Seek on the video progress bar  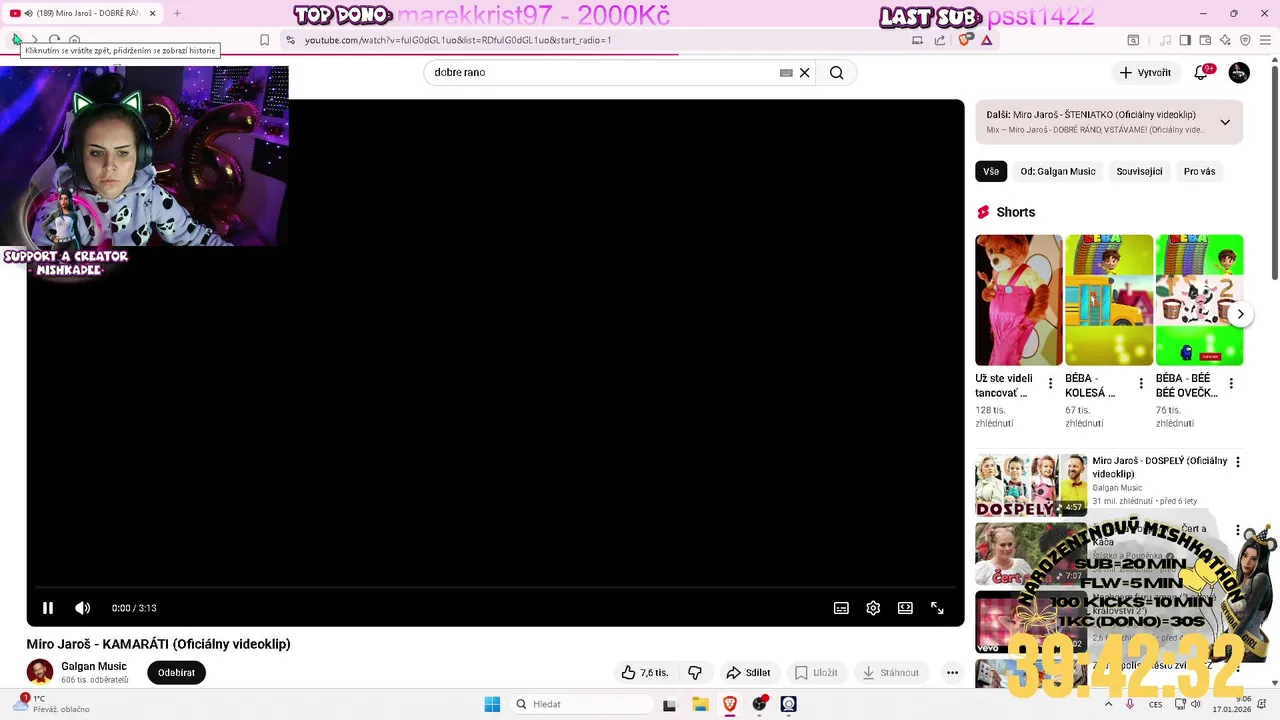(495, 587)
